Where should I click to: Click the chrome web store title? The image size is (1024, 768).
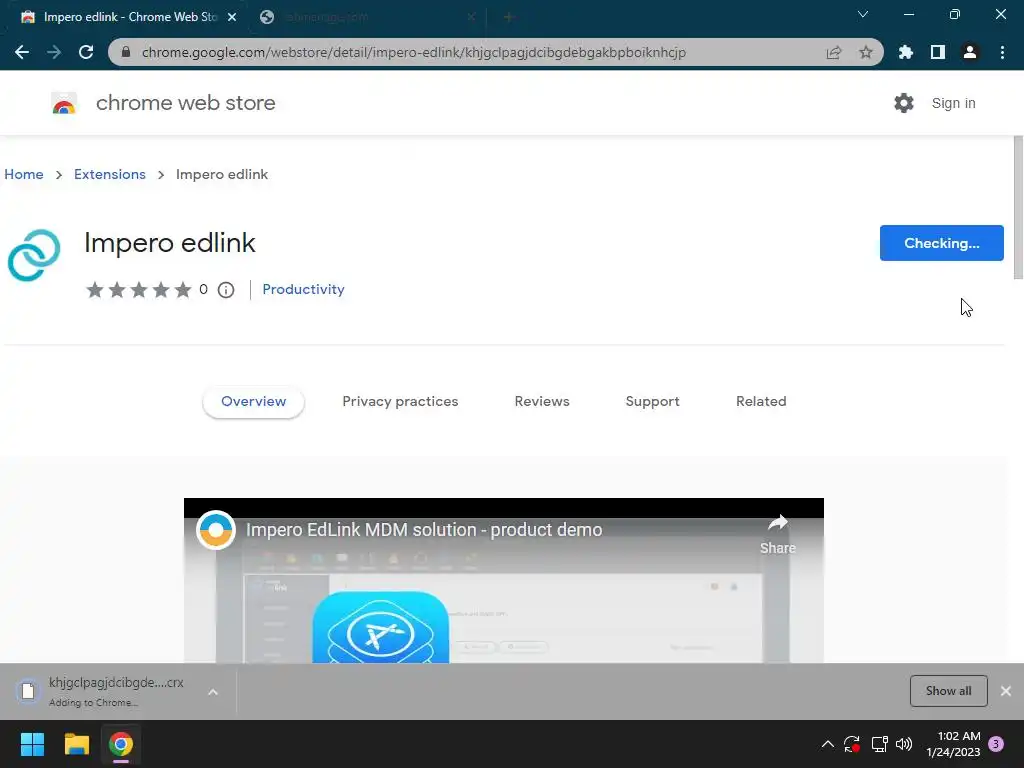tap(185, 103)
